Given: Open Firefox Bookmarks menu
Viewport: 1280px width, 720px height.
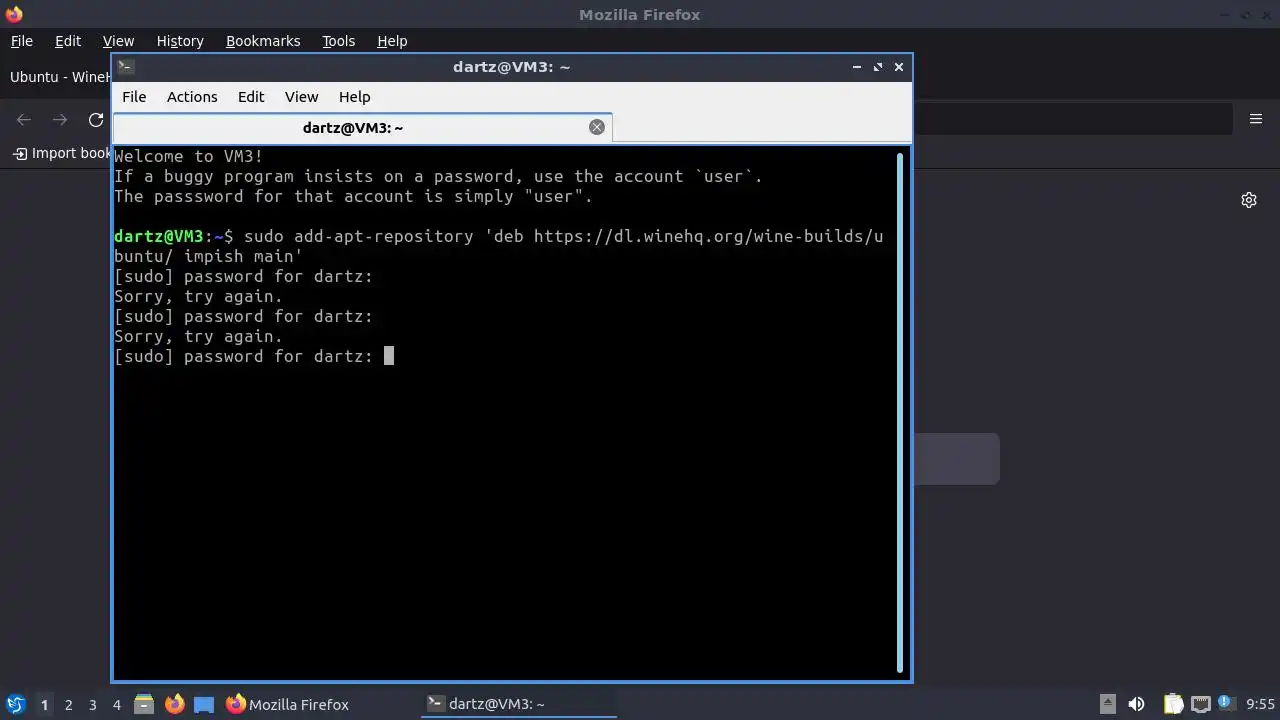Looking at the screenshot, I should click(x=263, y=41).
